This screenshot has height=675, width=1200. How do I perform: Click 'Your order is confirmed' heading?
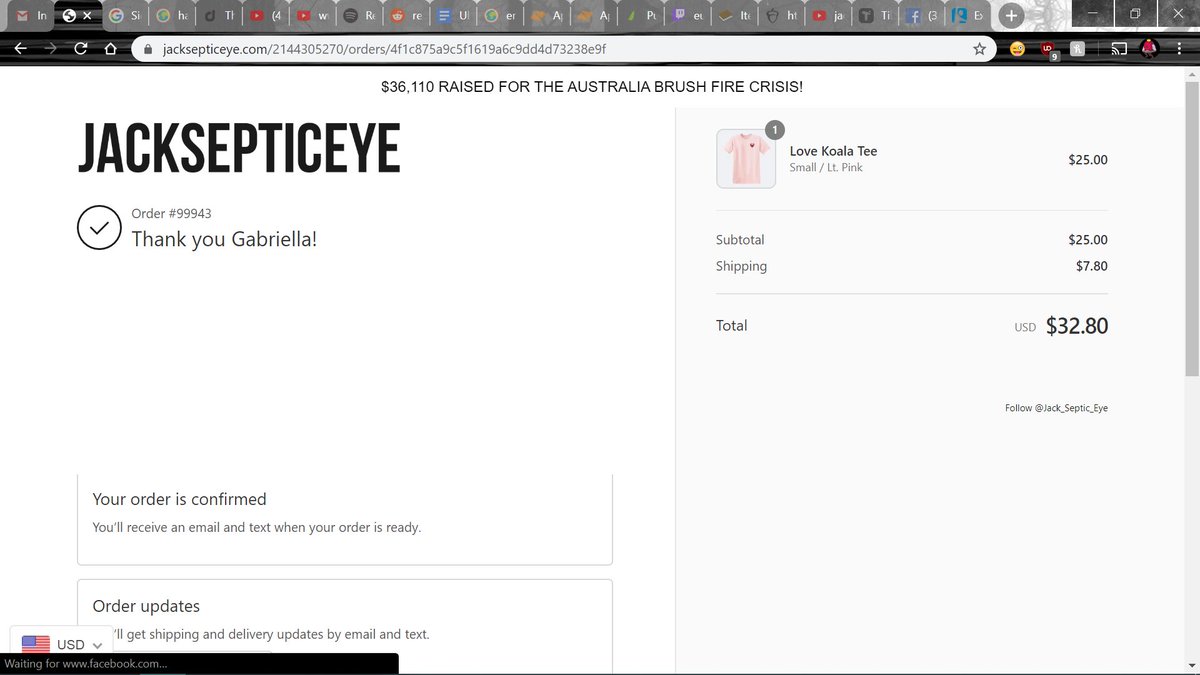click(x=179, y=499)
